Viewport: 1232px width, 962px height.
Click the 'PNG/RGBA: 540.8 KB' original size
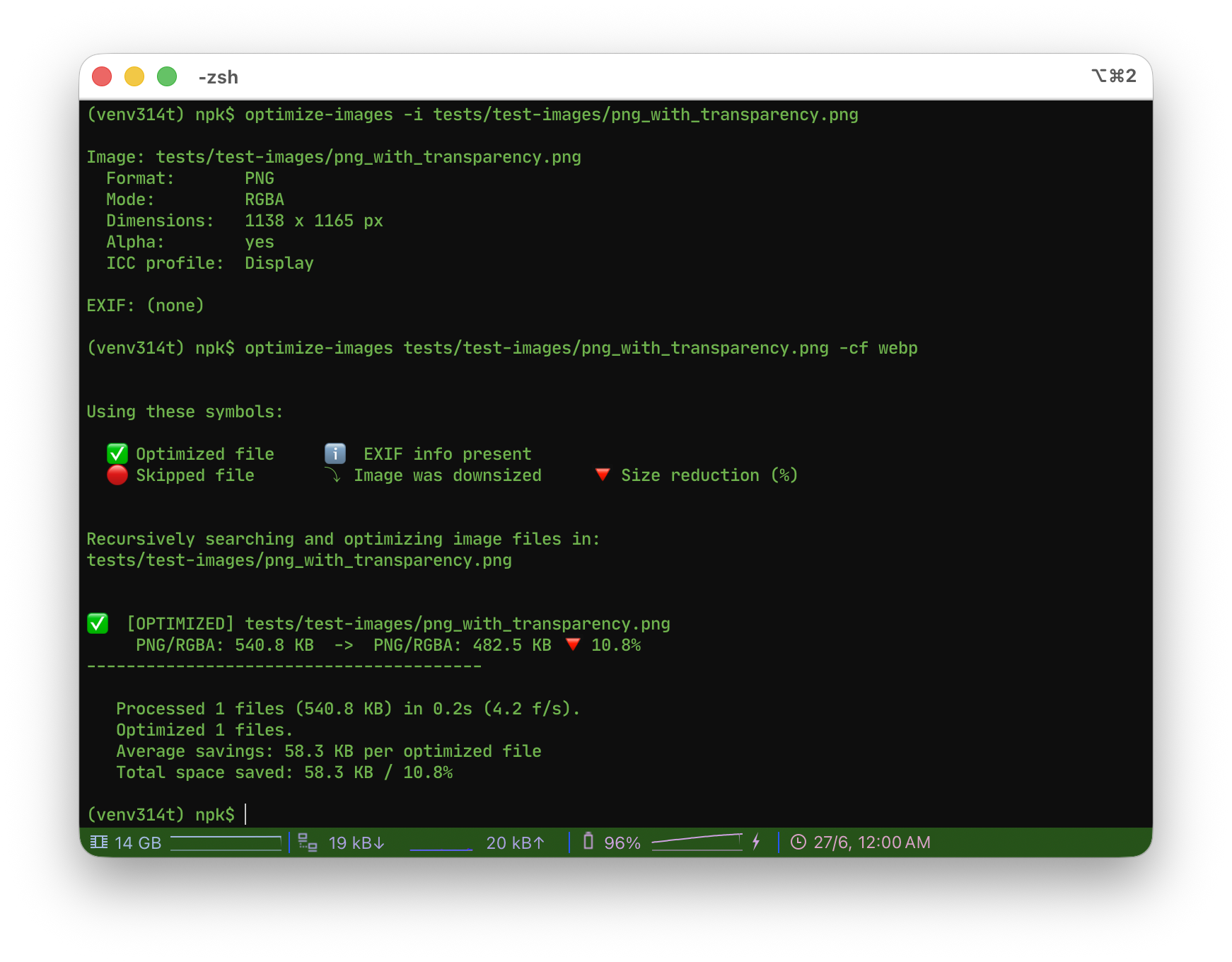tap(225, 645)
